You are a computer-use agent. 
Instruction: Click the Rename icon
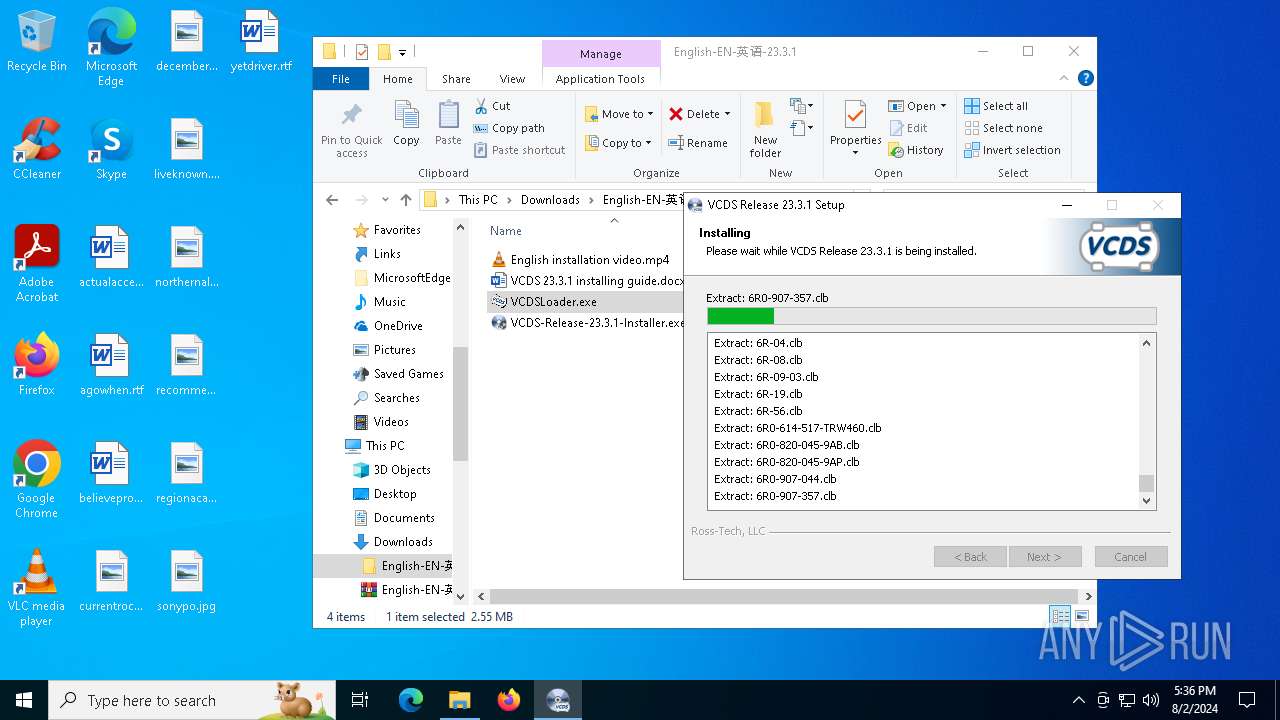click(x=676, y=143)
